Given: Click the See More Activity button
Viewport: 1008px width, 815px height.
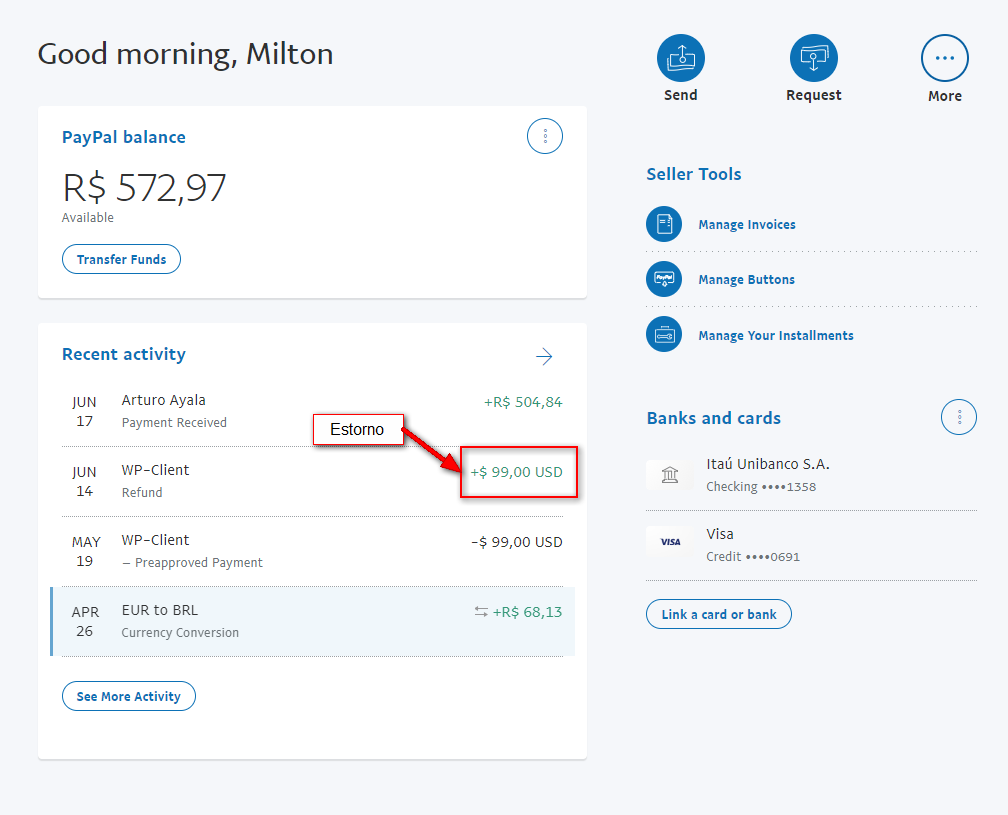Looking at the screenshot, I should tap(128, 696).
